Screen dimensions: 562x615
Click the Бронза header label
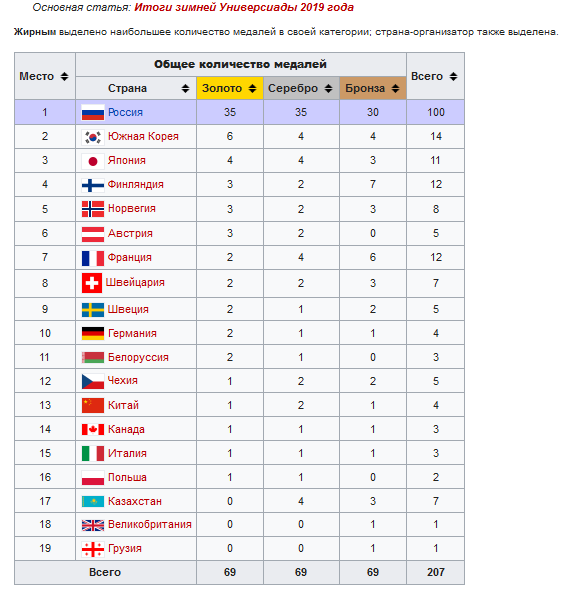365,88
